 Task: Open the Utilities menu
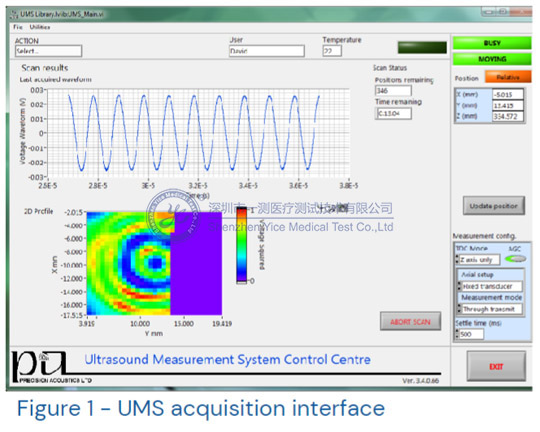[x=40, y=27]
